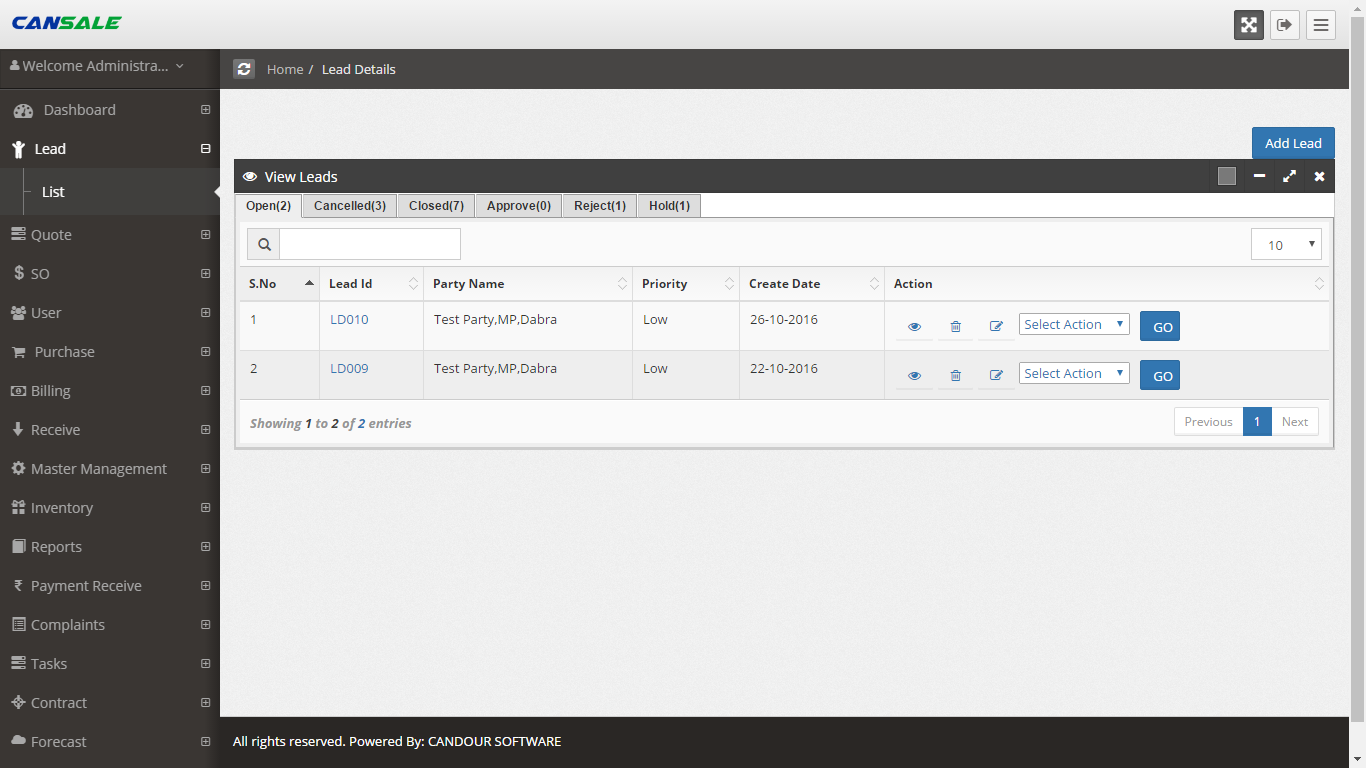Open the LD009 lead link
Viewport: 1366px width, 768px height.
349,369
